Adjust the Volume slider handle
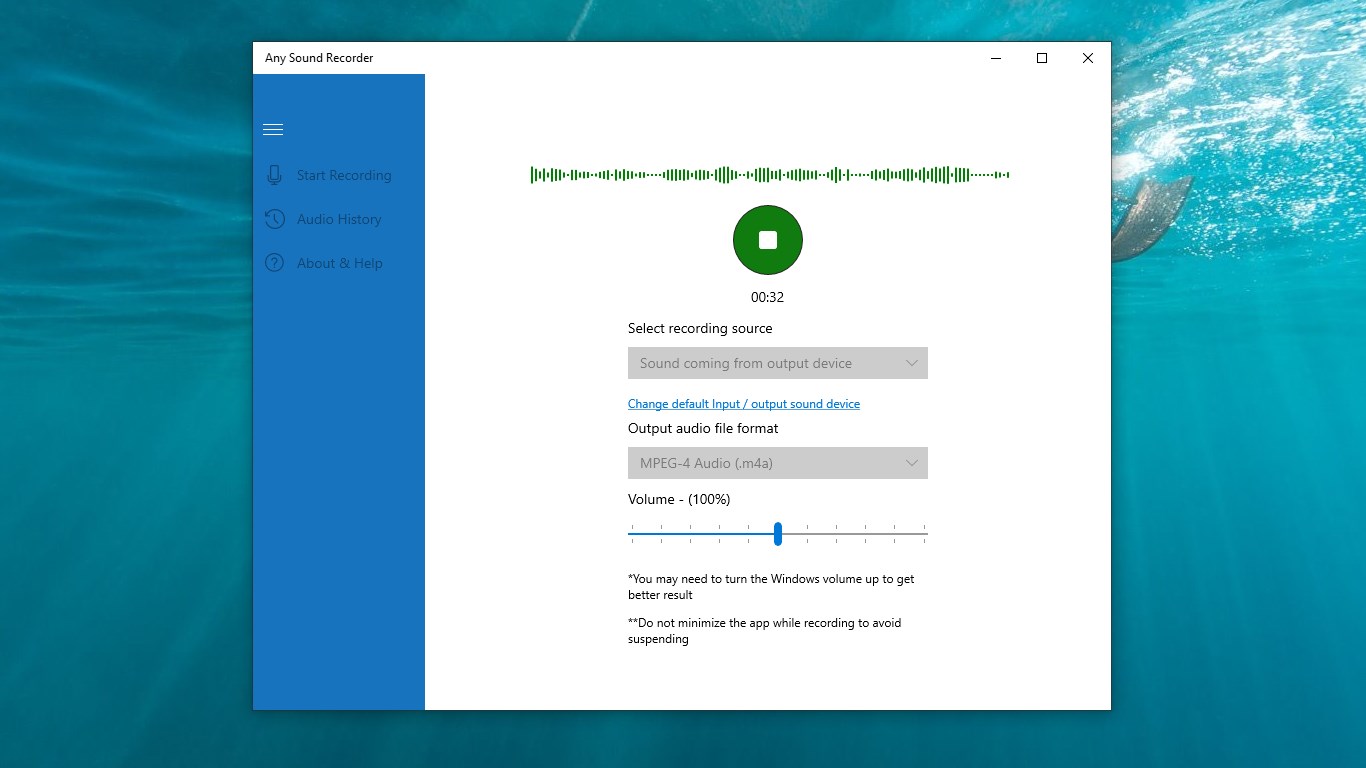This screenshot has width=1366, height=768. [778, 534]
